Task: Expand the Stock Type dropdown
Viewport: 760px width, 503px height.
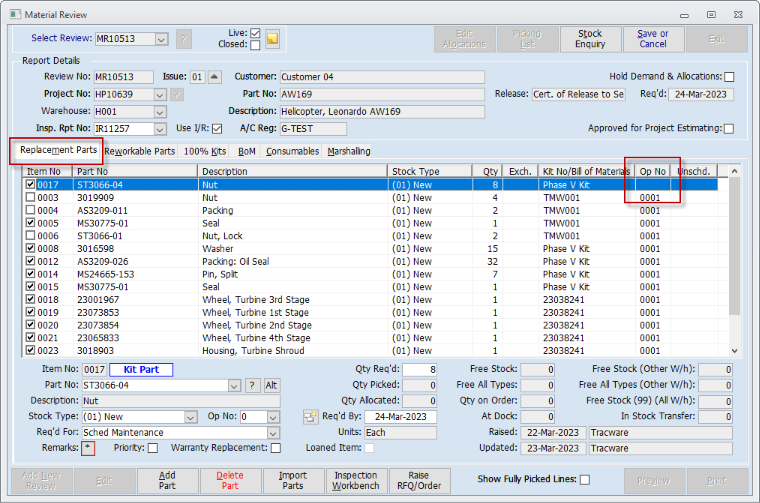Action: (x=191, y=417)
